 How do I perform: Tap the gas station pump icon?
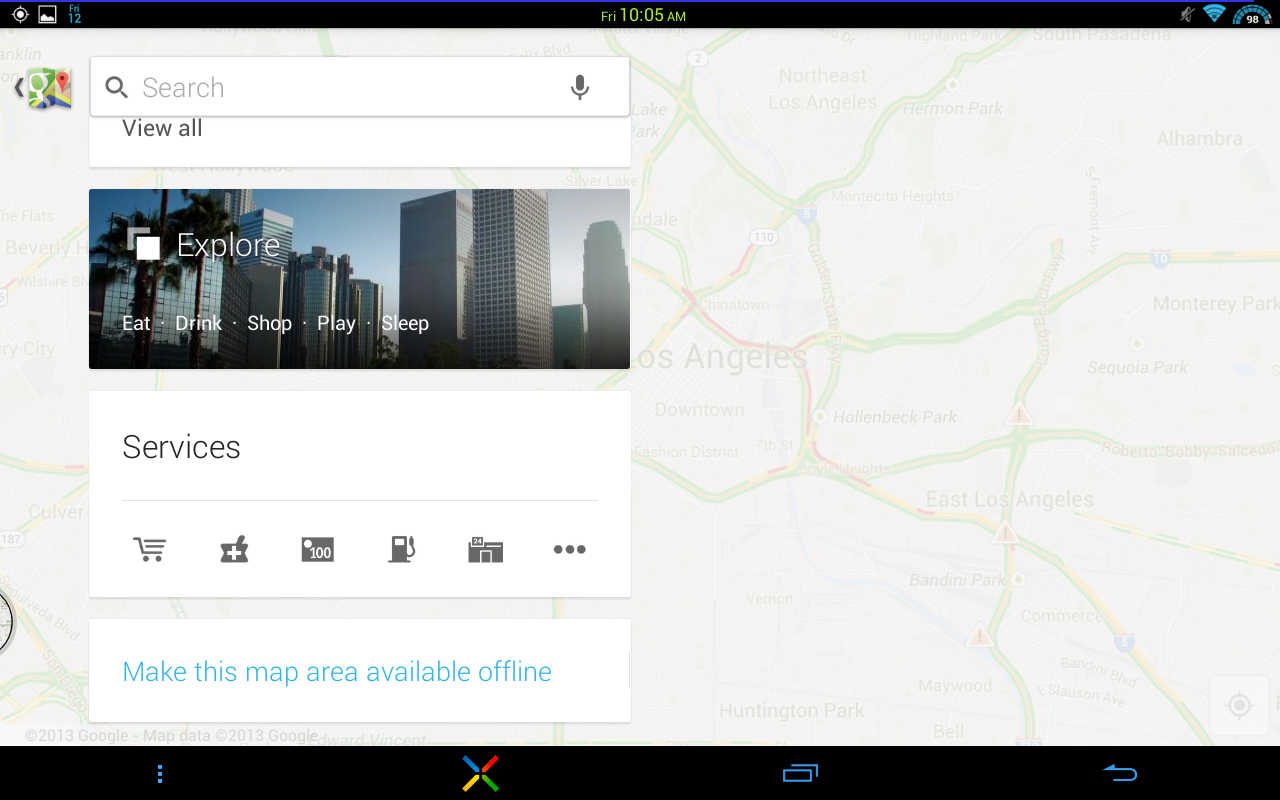pyautogui.click(x=402, y=549)
